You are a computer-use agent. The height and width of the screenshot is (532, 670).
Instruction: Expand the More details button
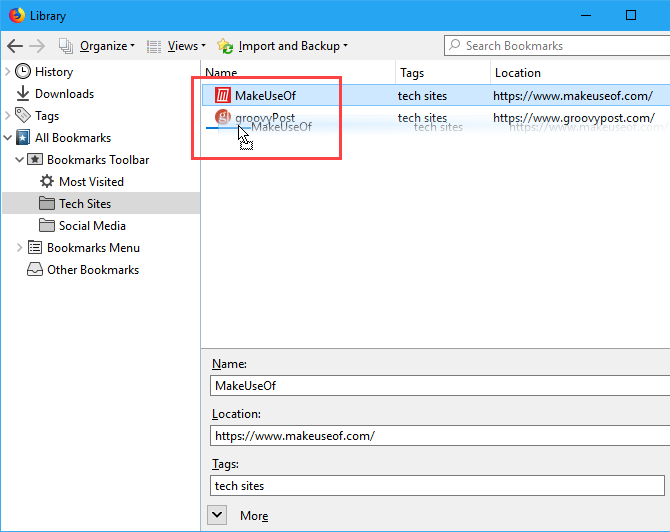219,515
